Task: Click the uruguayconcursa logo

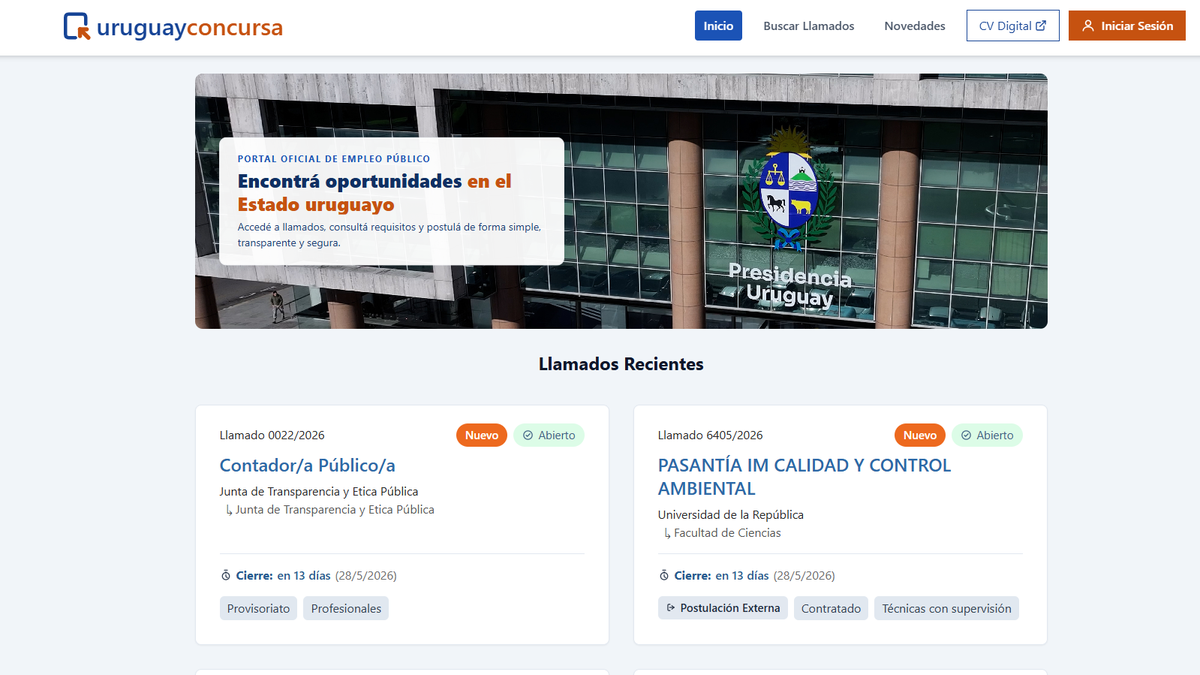Action: 172,27
